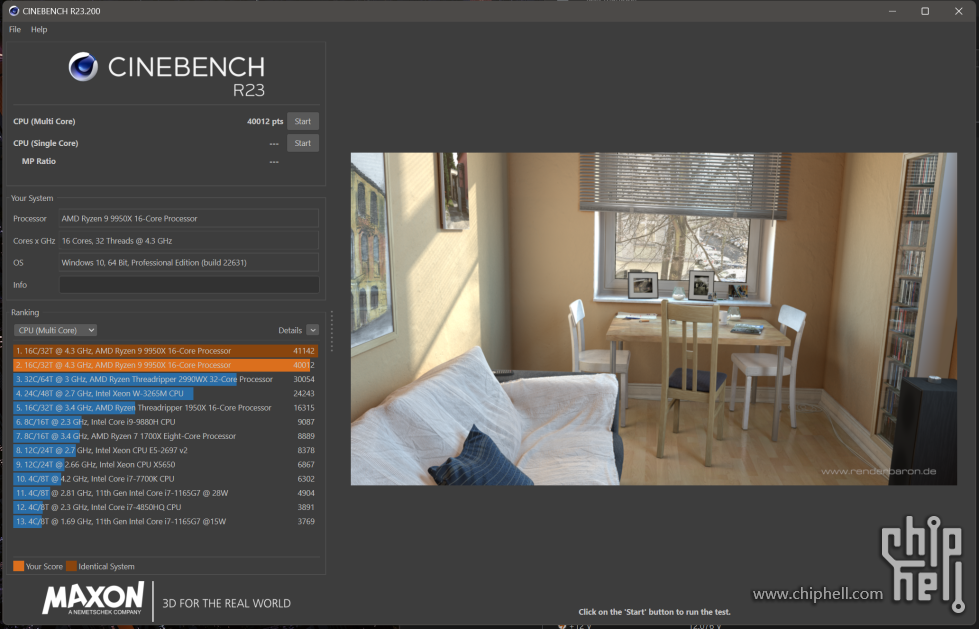Open the File menu
Image resolution: width=979 pixels, height=629 pixels.
(15, 29)
